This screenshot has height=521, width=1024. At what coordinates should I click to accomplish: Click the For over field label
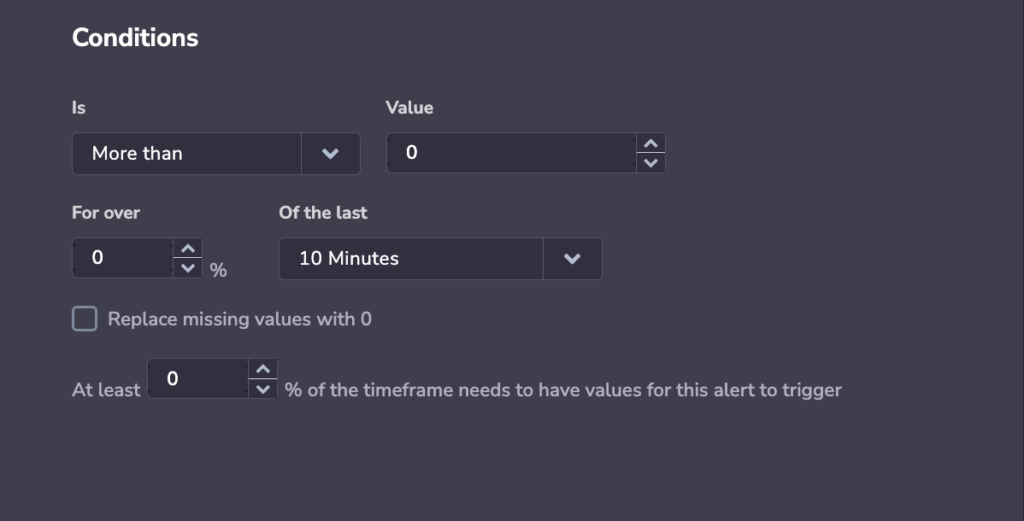click(x=106, y=212)
